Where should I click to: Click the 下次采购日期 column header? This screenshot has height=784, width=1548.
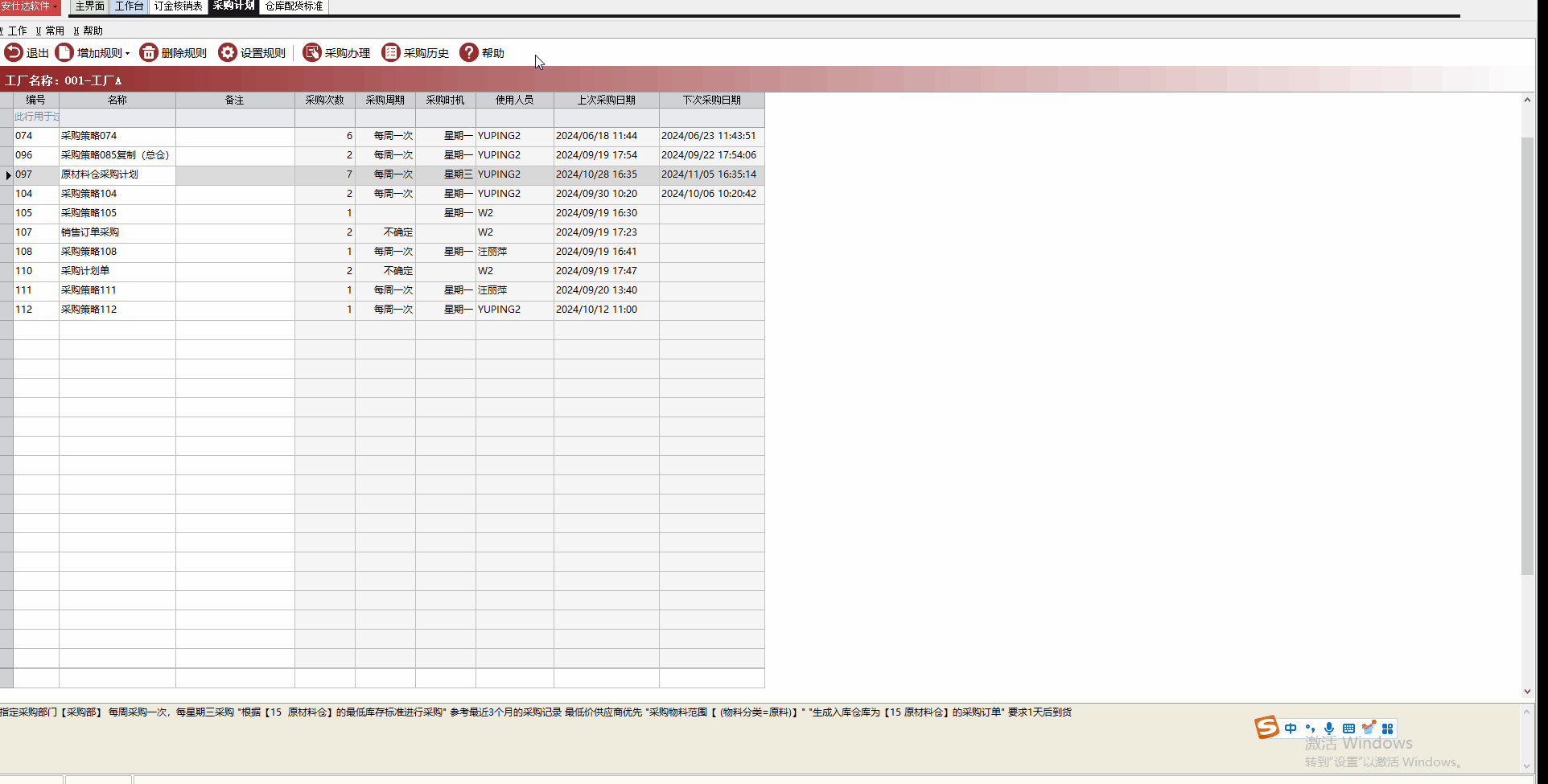coord(712,101)
